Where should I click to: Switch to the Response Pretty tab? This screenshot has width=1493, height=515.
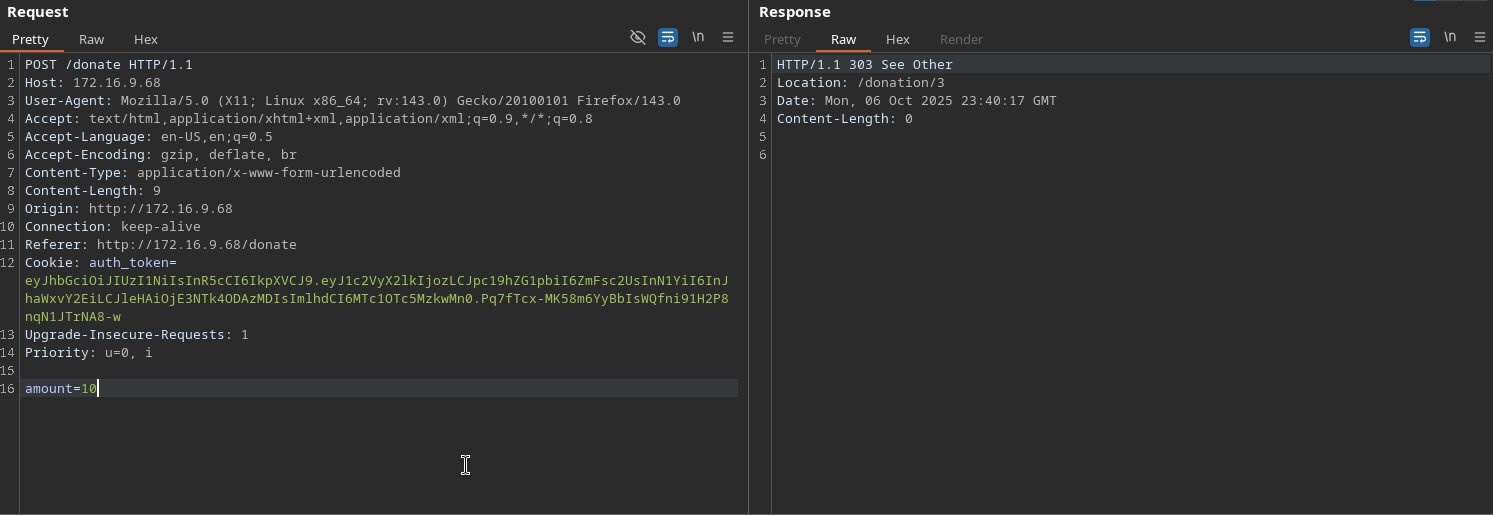[782, 39]
